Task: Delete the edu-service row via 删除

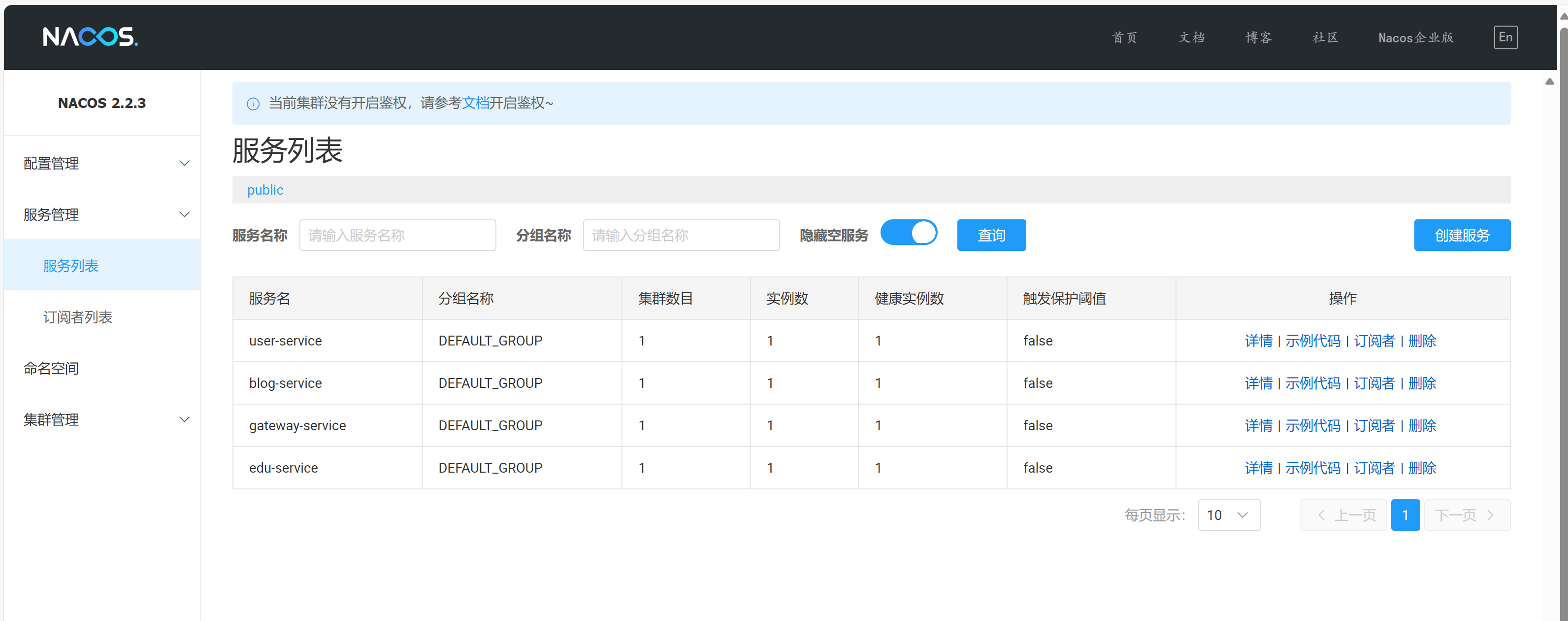Action: pyautogui.click(x=1422, y=468)
